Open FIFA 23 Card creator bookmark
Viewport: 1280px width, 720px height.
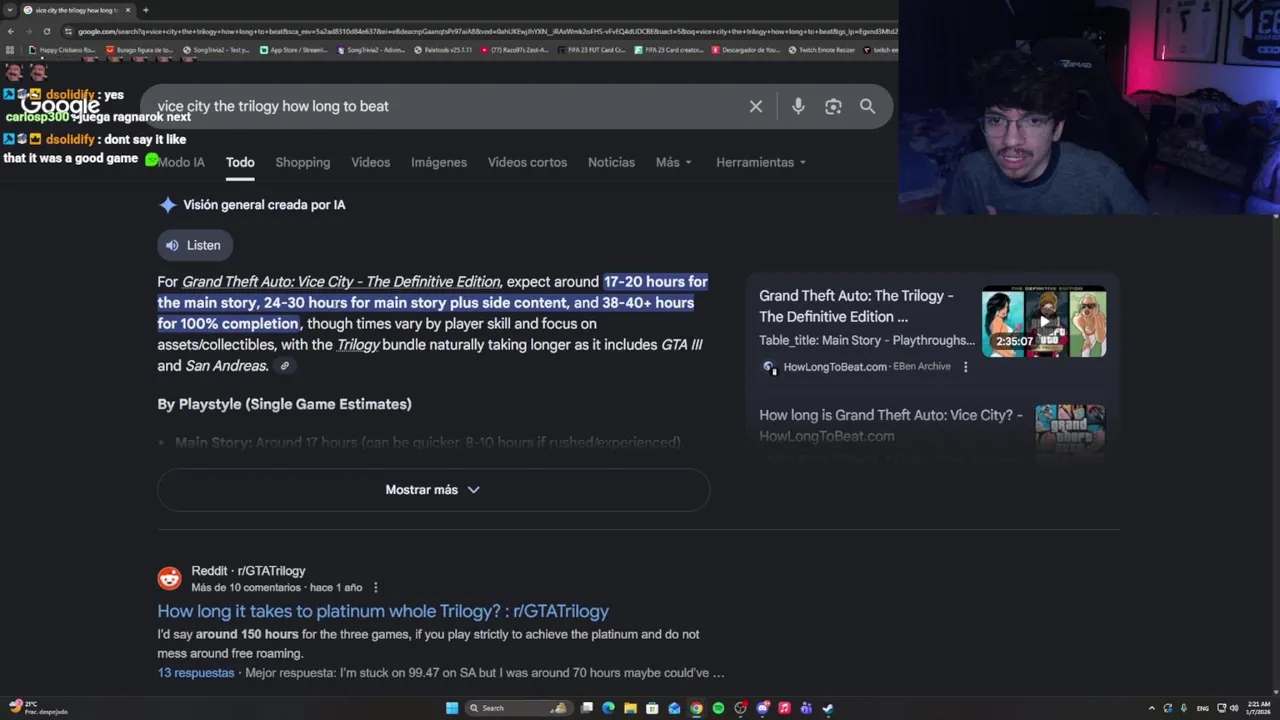669,49
